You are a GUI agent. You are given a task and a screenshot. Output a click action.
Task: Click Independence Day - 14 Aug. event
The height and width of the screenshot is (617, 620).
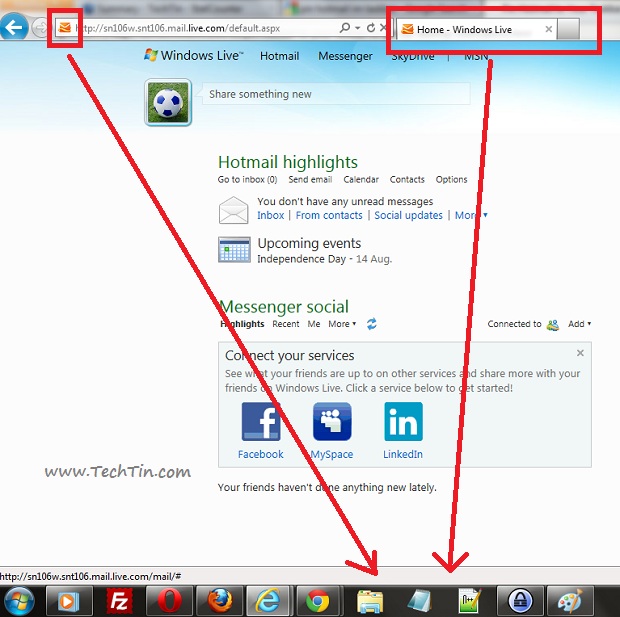[325, 259]
